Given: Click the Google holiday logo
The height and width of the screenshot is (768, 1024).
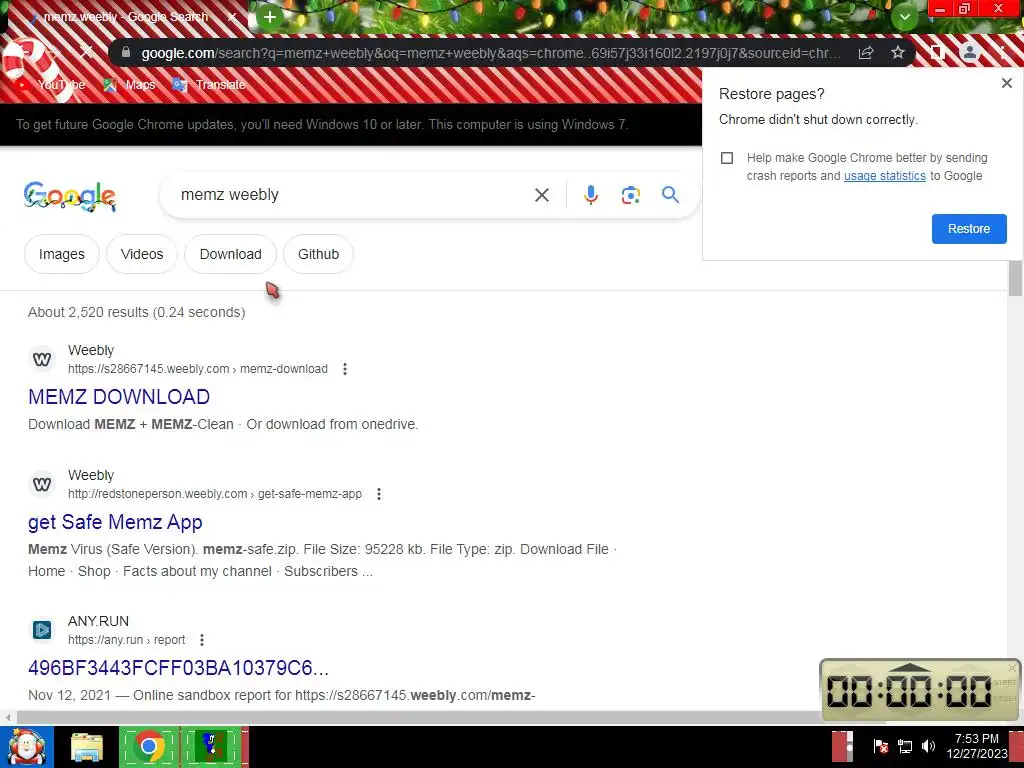Looking at the screenshot, I should pos(70,196).
